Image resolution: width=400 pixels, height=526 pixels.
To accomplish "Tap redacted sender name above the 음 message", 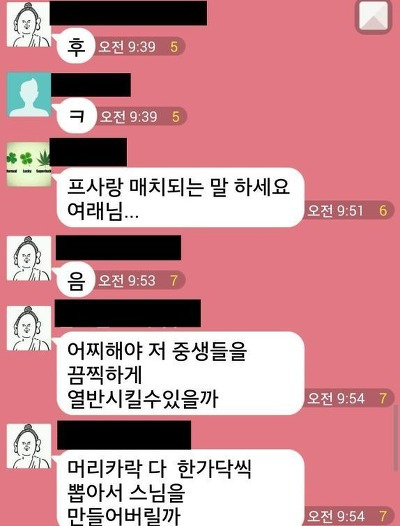I will pyautogui.click(x=118, y=248).
